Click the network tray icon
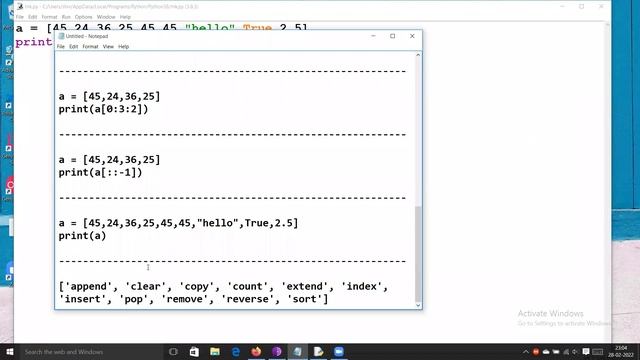The height and width of the screenshot is (360, 640). [x=566, y=352]
